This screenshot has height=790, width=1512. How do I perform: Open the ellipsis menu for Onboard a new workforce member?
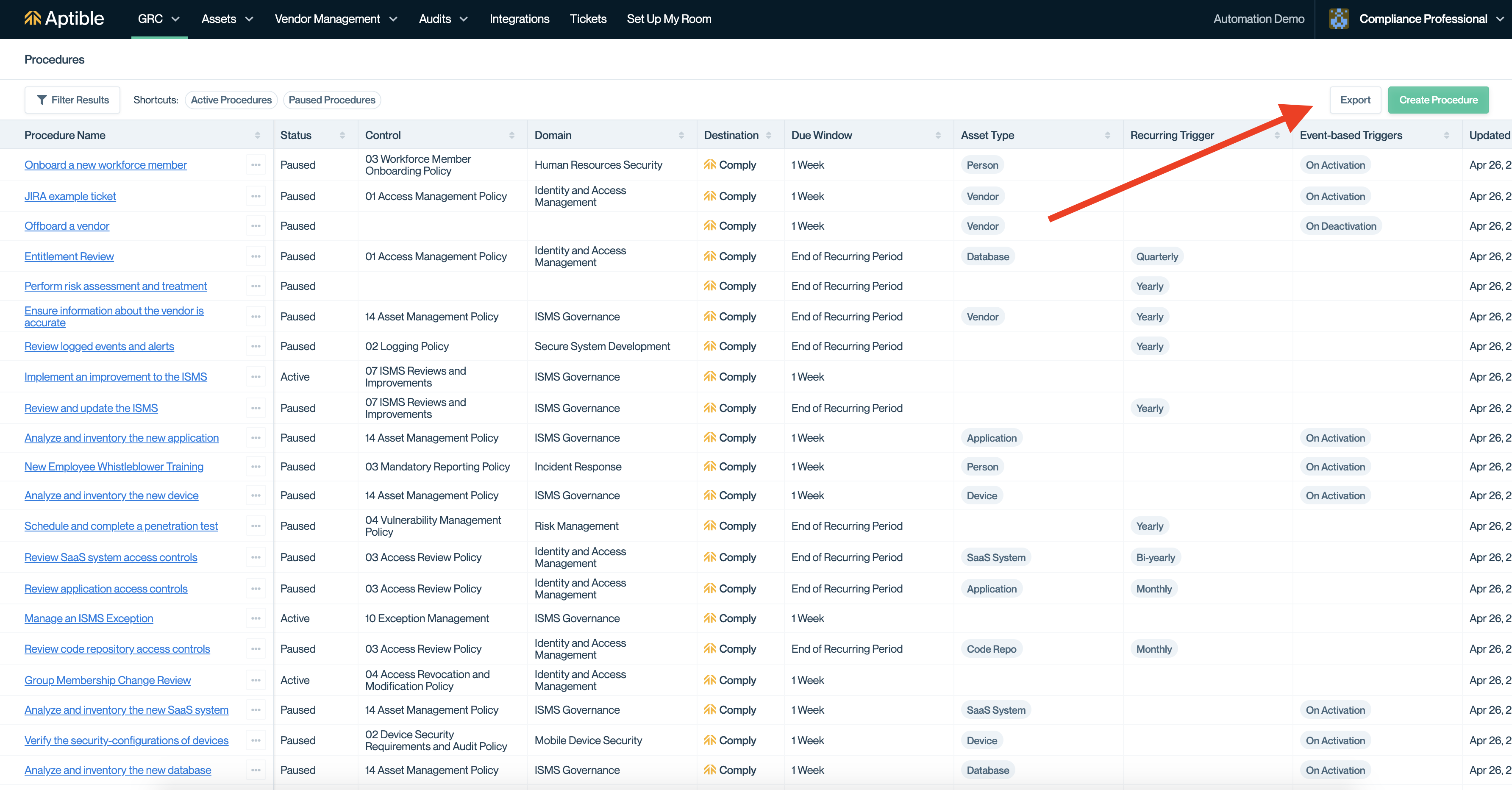tap(256, 165)
